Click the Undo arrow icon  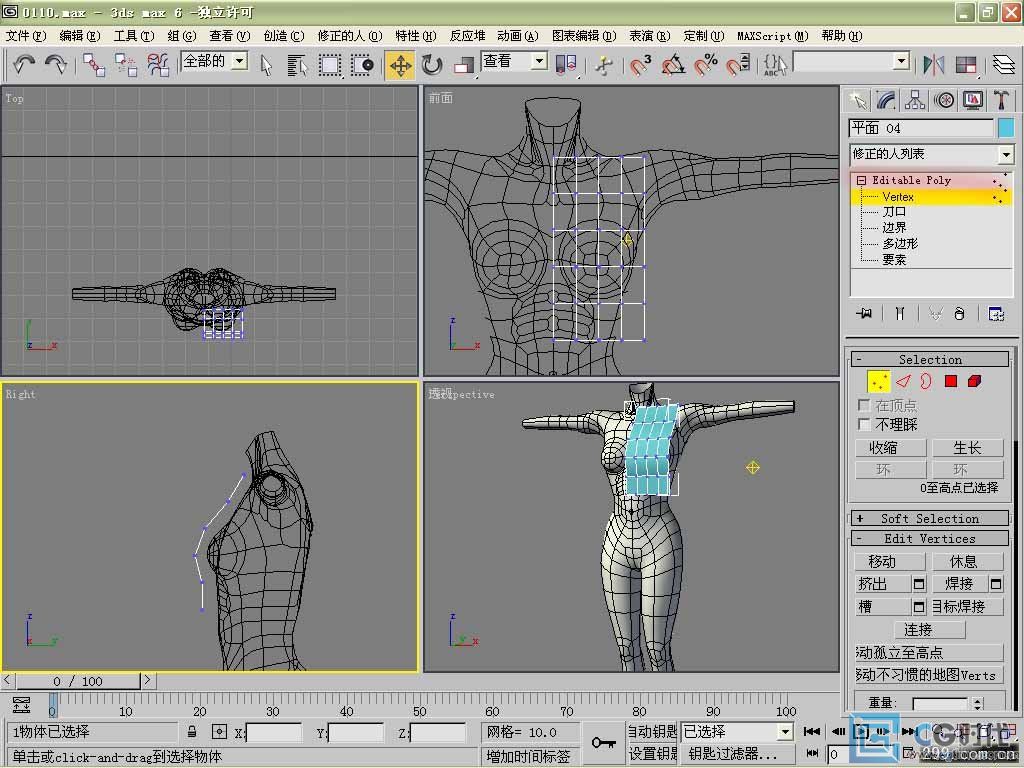(x=24, y=64)
